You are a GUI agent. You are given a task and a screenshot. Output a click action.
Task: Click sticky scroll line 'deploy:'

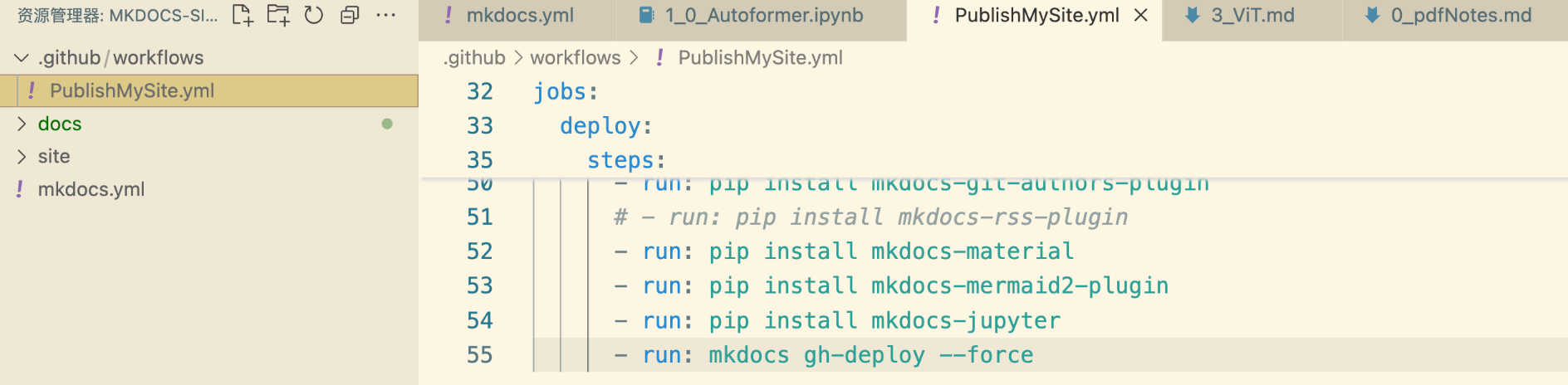click(x=606, y=126)
